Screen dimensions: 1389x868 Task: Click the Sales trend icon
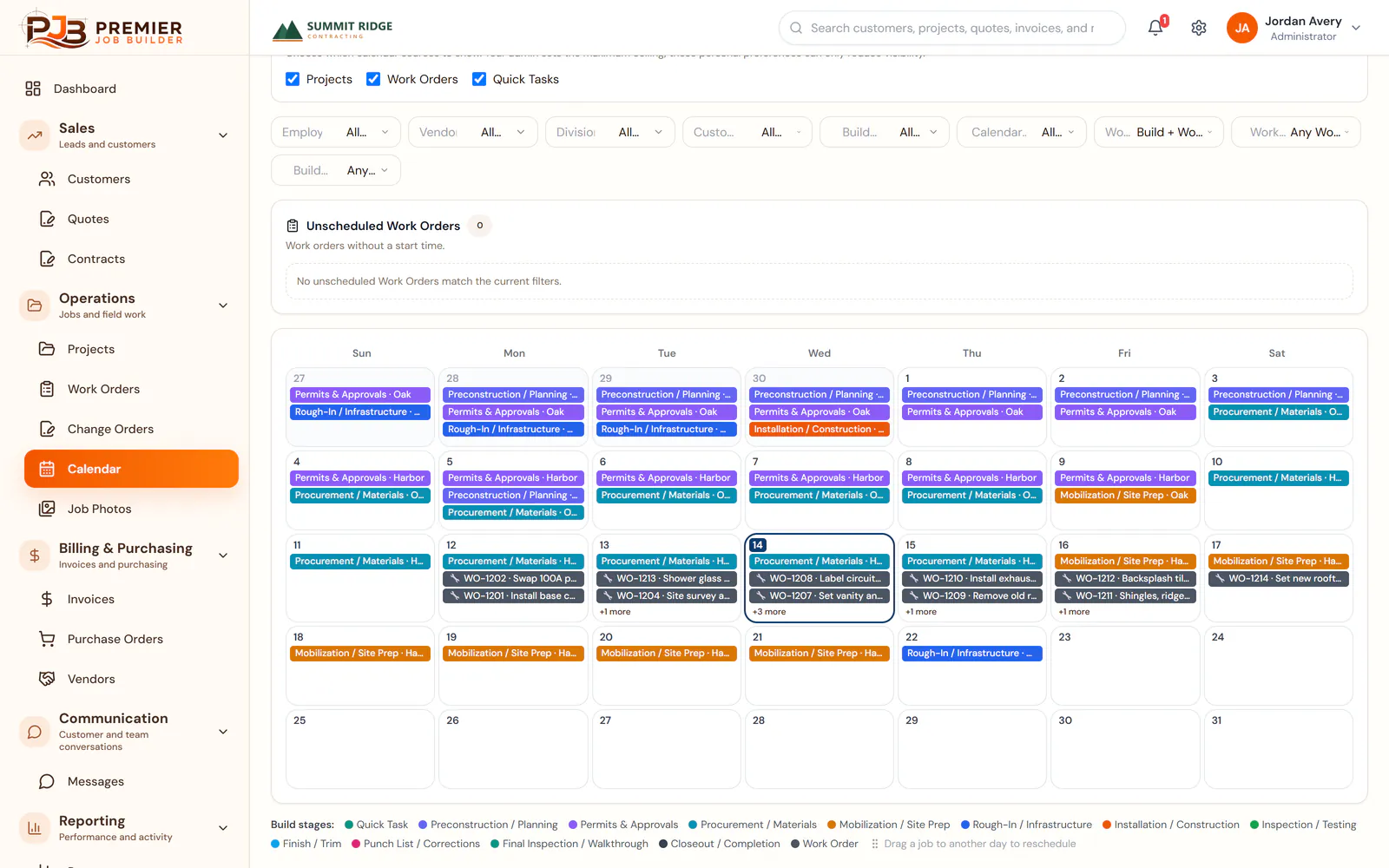(x=35, y=135)
